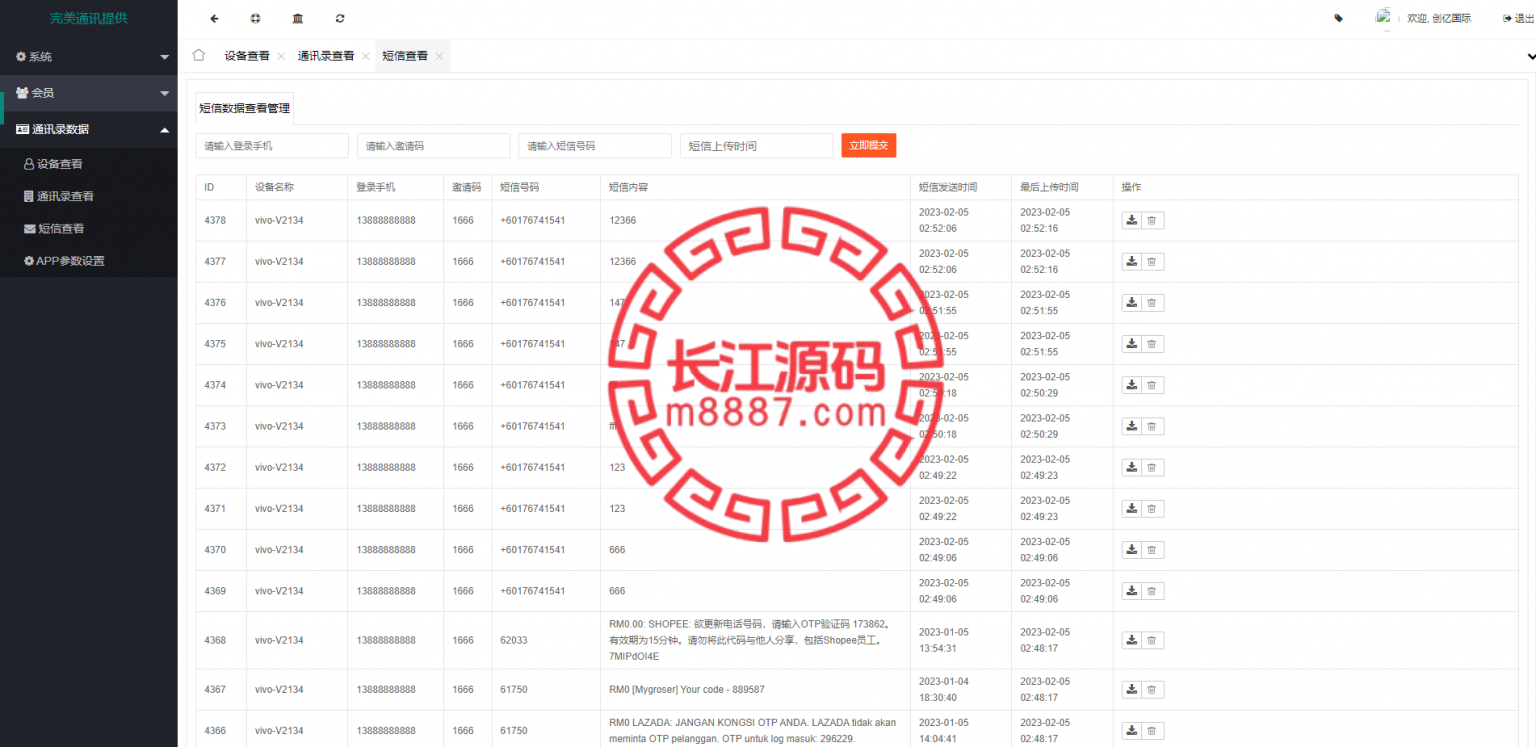Image resolution: width=1536 pixels, height=747 pixels.
Task: Switch to the 通讯录查看 tab
Action: [x=326, y=56]
